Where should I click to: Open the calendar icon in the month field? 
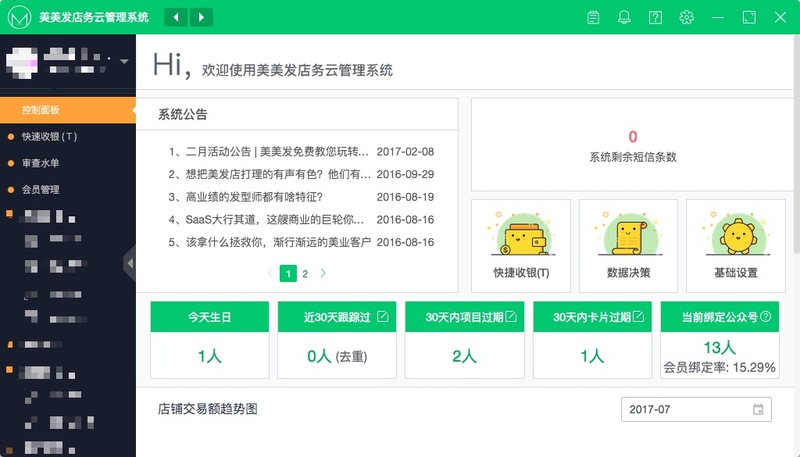758,409
